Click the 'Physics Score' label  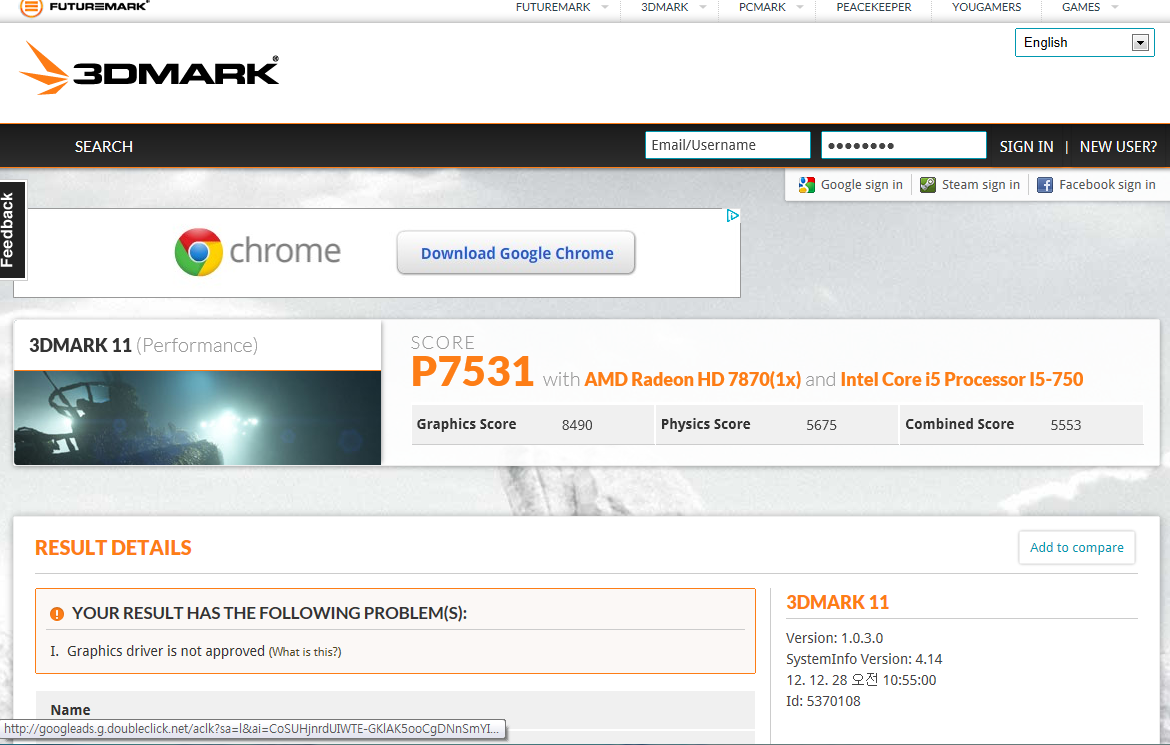coord(705,424)
